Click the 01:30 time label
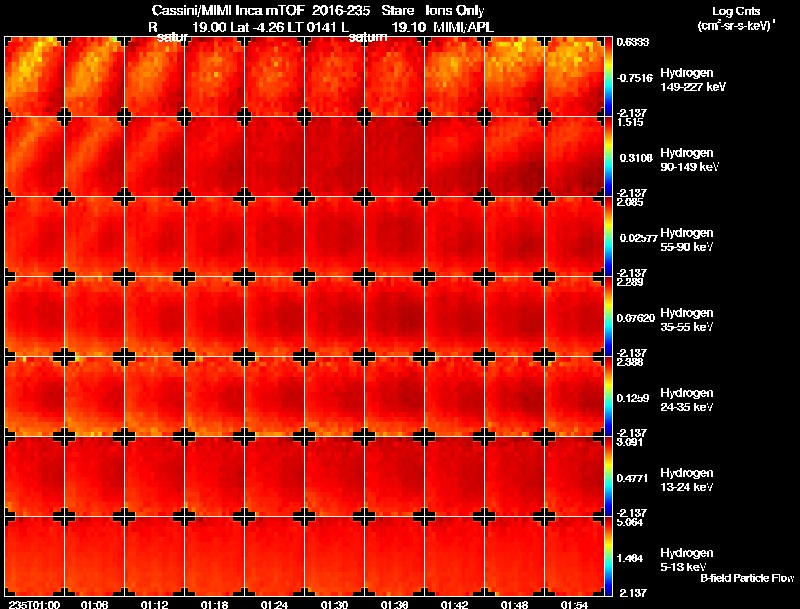Image resolution: width=800 pixels, height=609 pixels. point(335,605)
